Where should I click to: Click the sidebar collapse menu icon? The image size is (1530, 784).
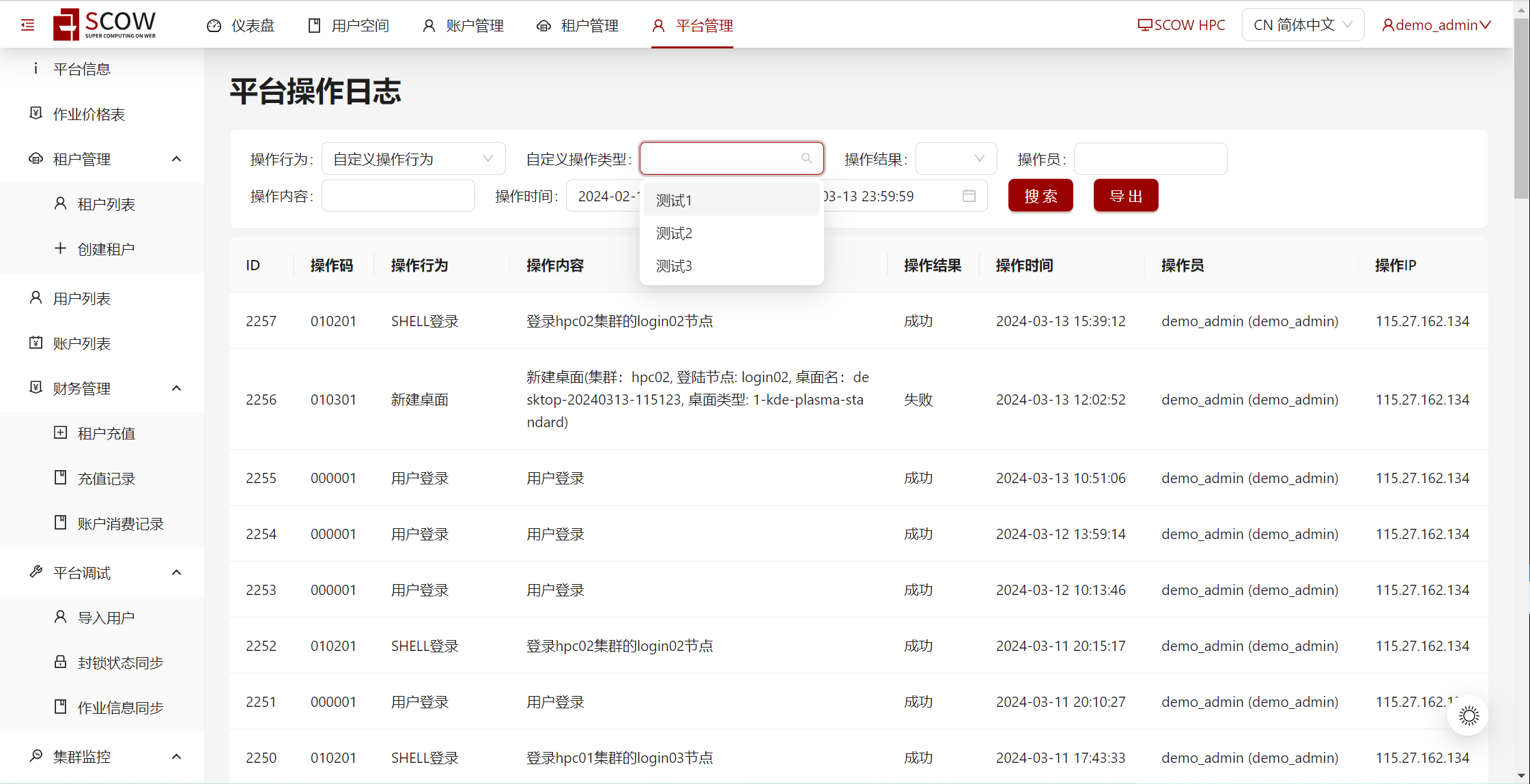(28, 25)
